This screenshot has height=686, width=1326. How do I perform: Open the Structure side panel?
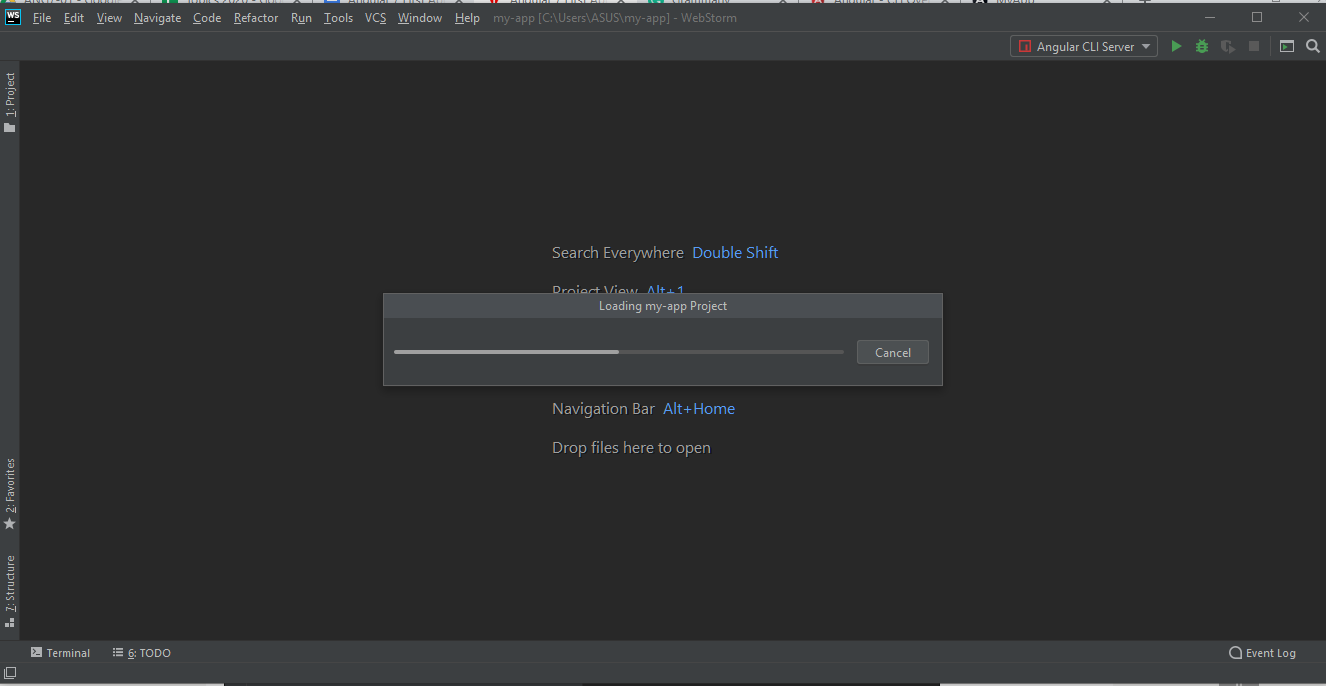(10, 591)
